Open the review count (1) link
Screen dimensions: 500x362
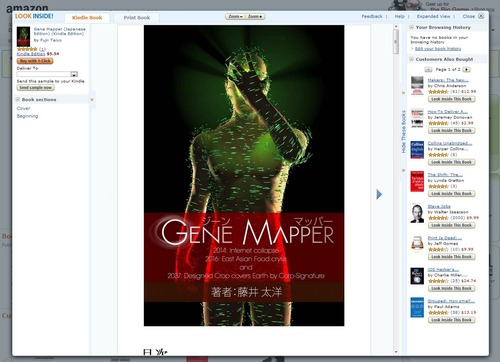[42, 49]
